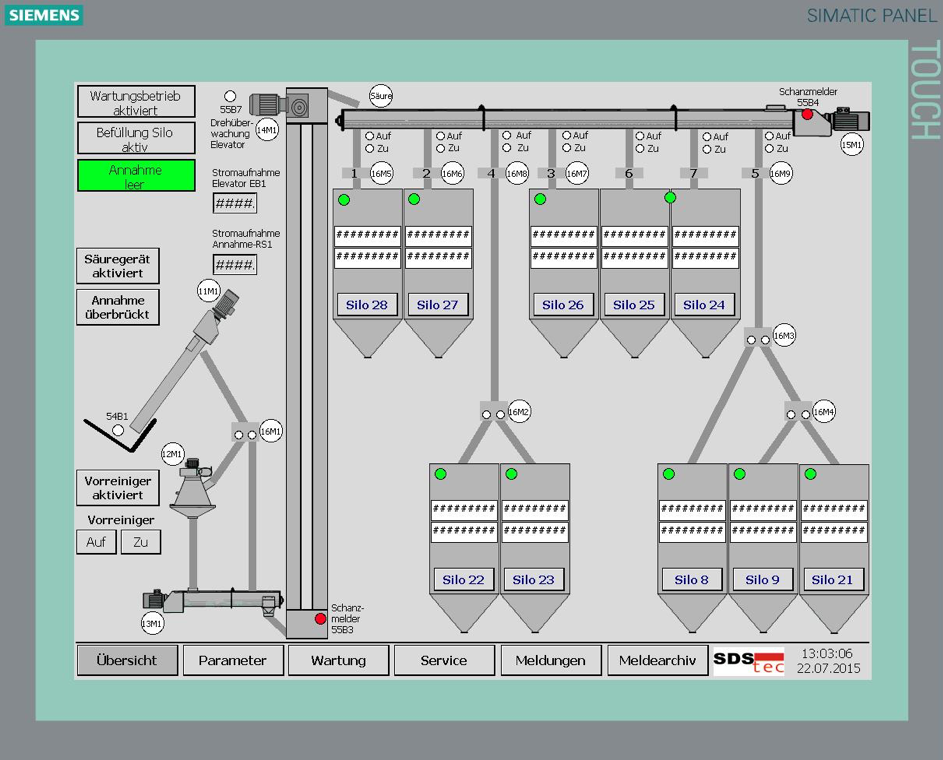Select the Auf radio above slide 16M5
Screen dimensions: 943x760
point(370,136)
